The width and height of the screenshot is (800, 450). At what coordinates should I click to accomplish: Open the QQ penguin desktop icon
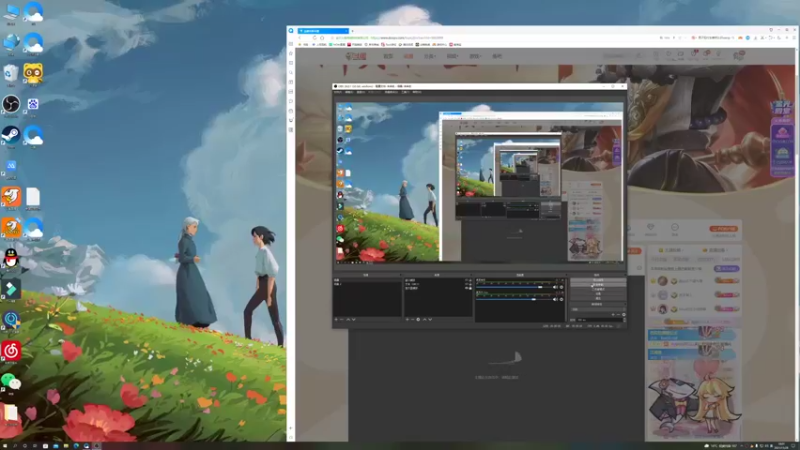click(11, 258)
